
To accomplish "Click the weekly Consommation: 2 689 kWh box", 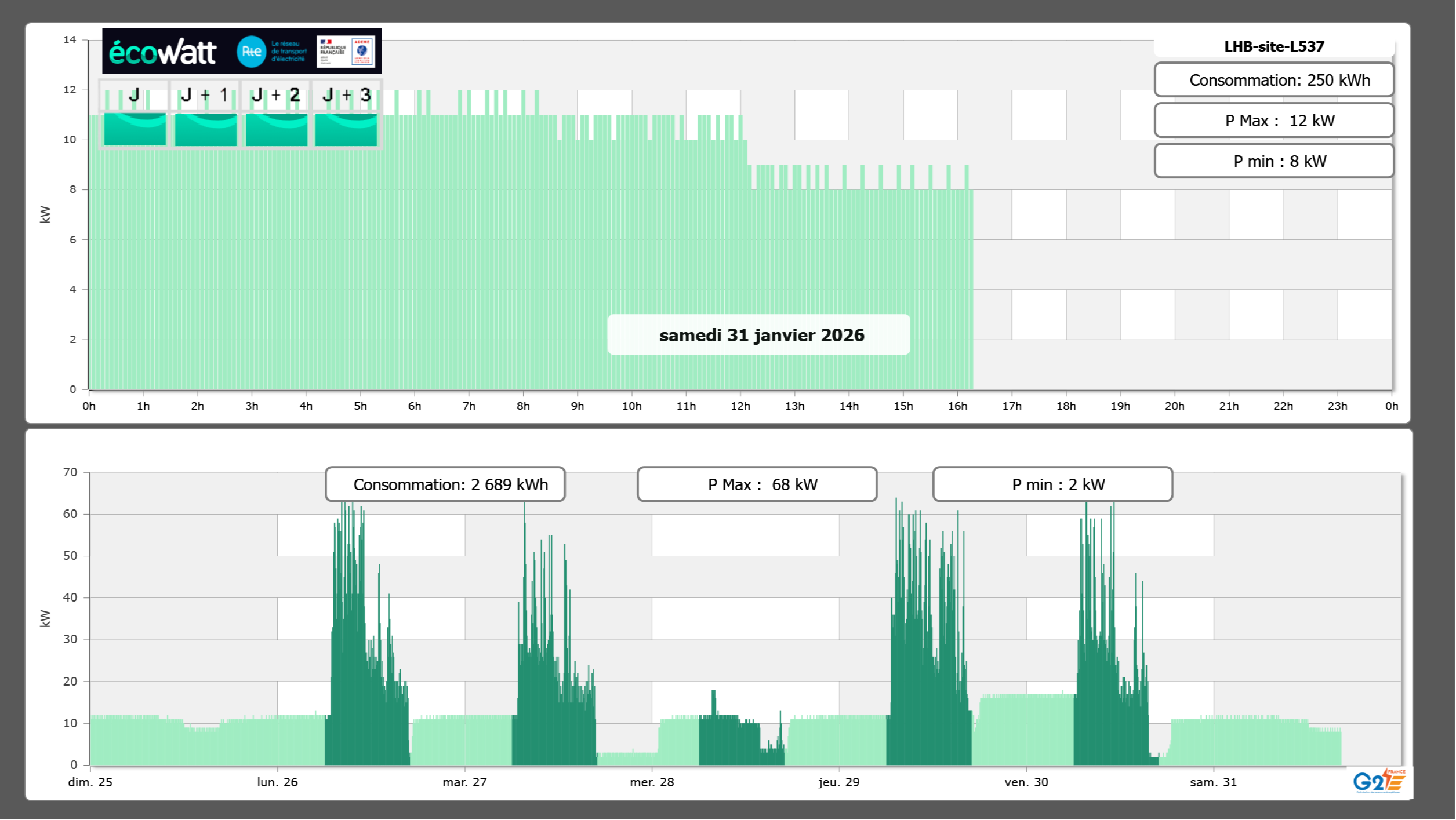I will [445, 484].
